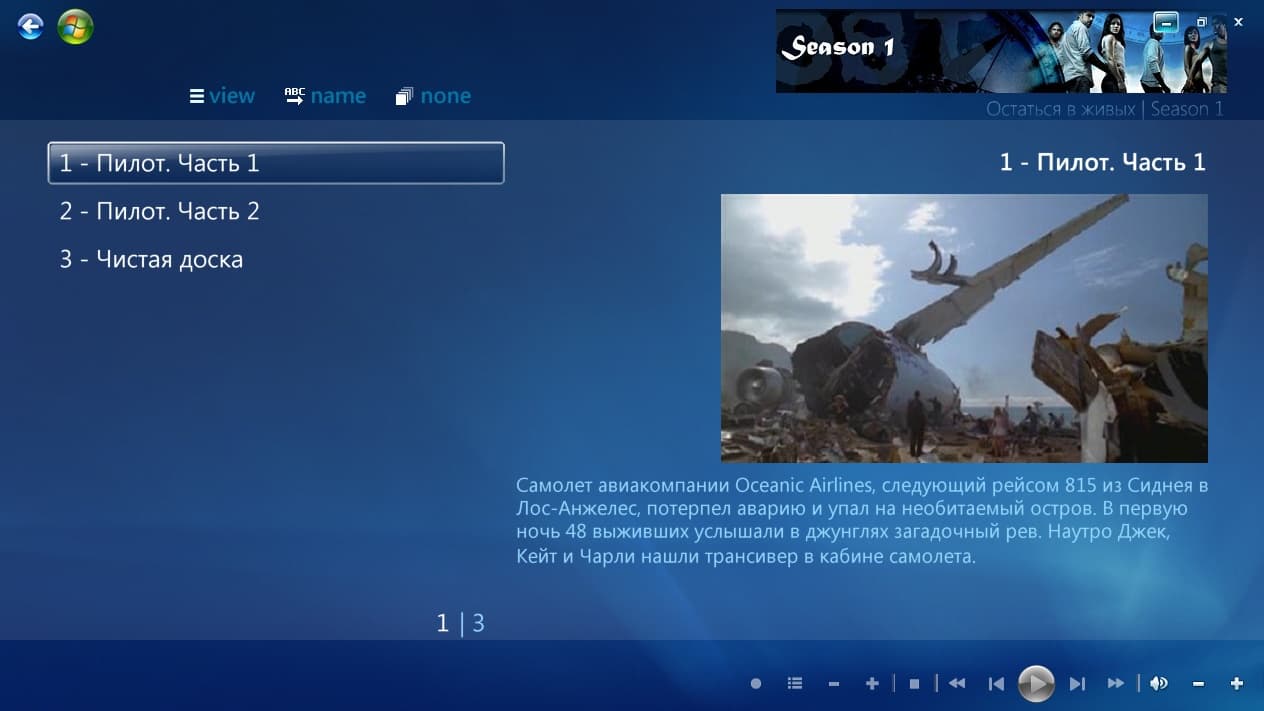Skip forward to next item

(1077, 684)
